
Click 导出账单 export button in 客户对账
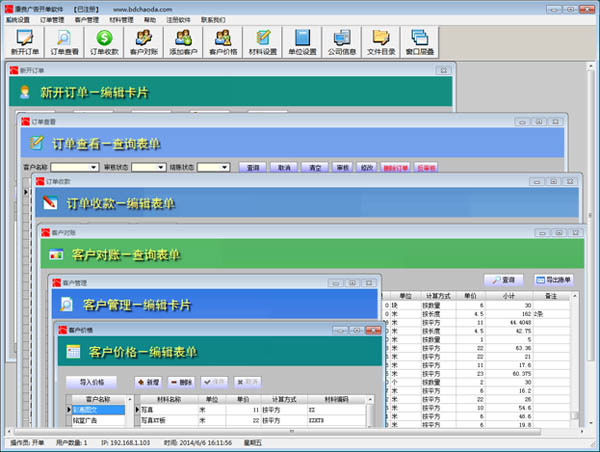click(554, 280)
